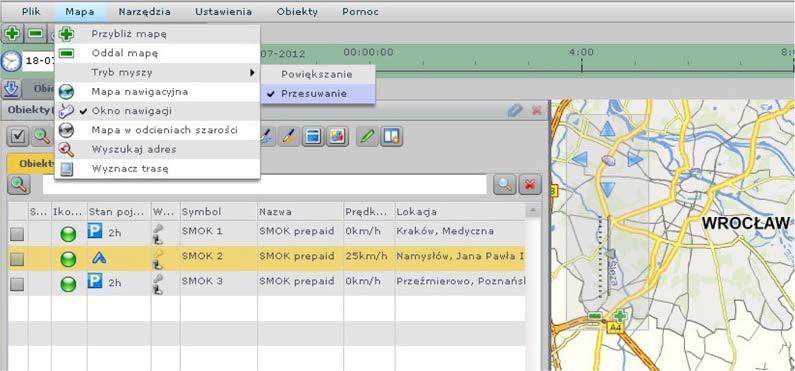Viewport: 795px width, 371px height.
Task: Open the Pomoc menu
Action: click(x=360, y=12)
